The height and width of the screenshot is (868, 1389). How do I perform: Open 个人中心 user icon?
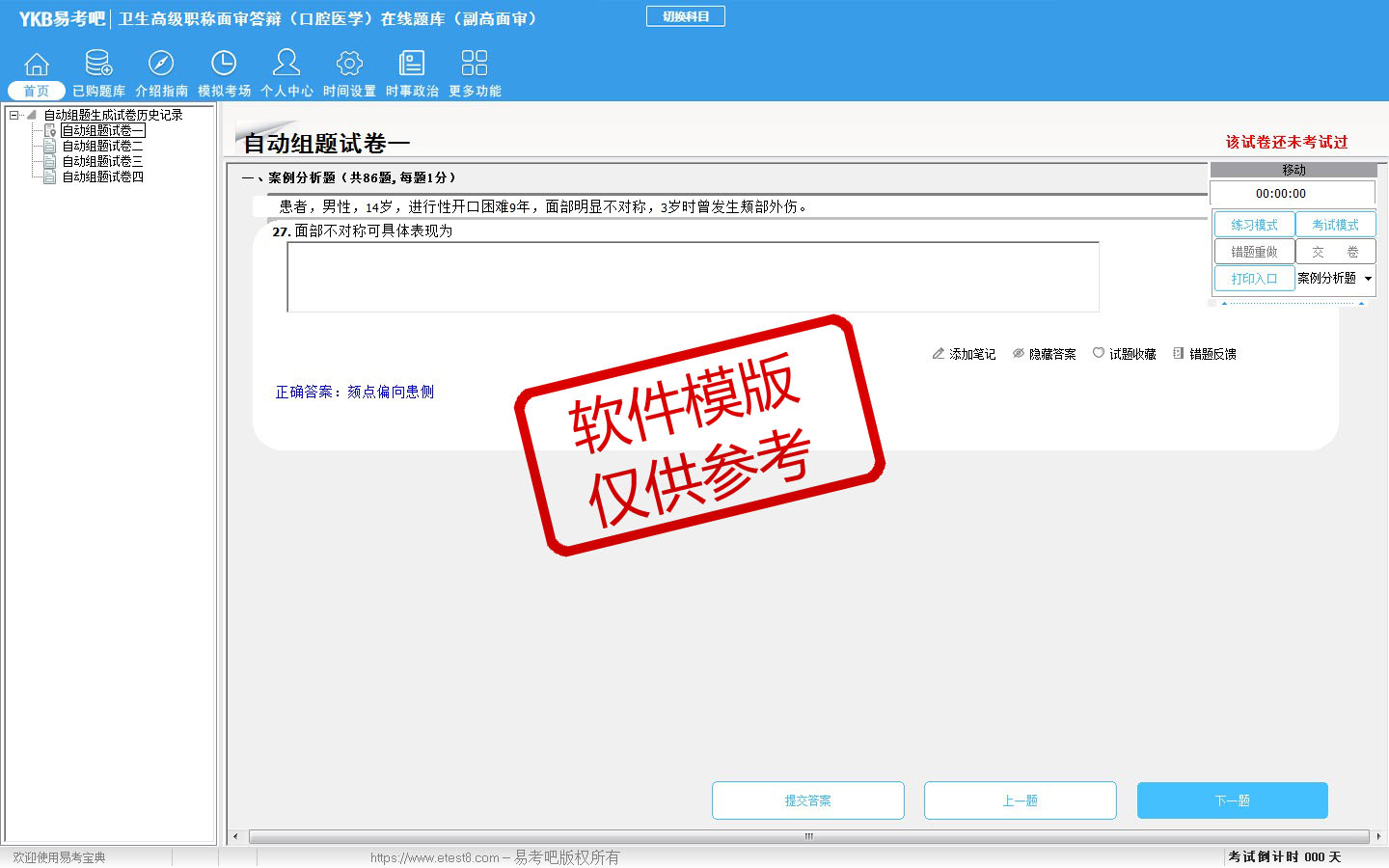pos(286,66)
